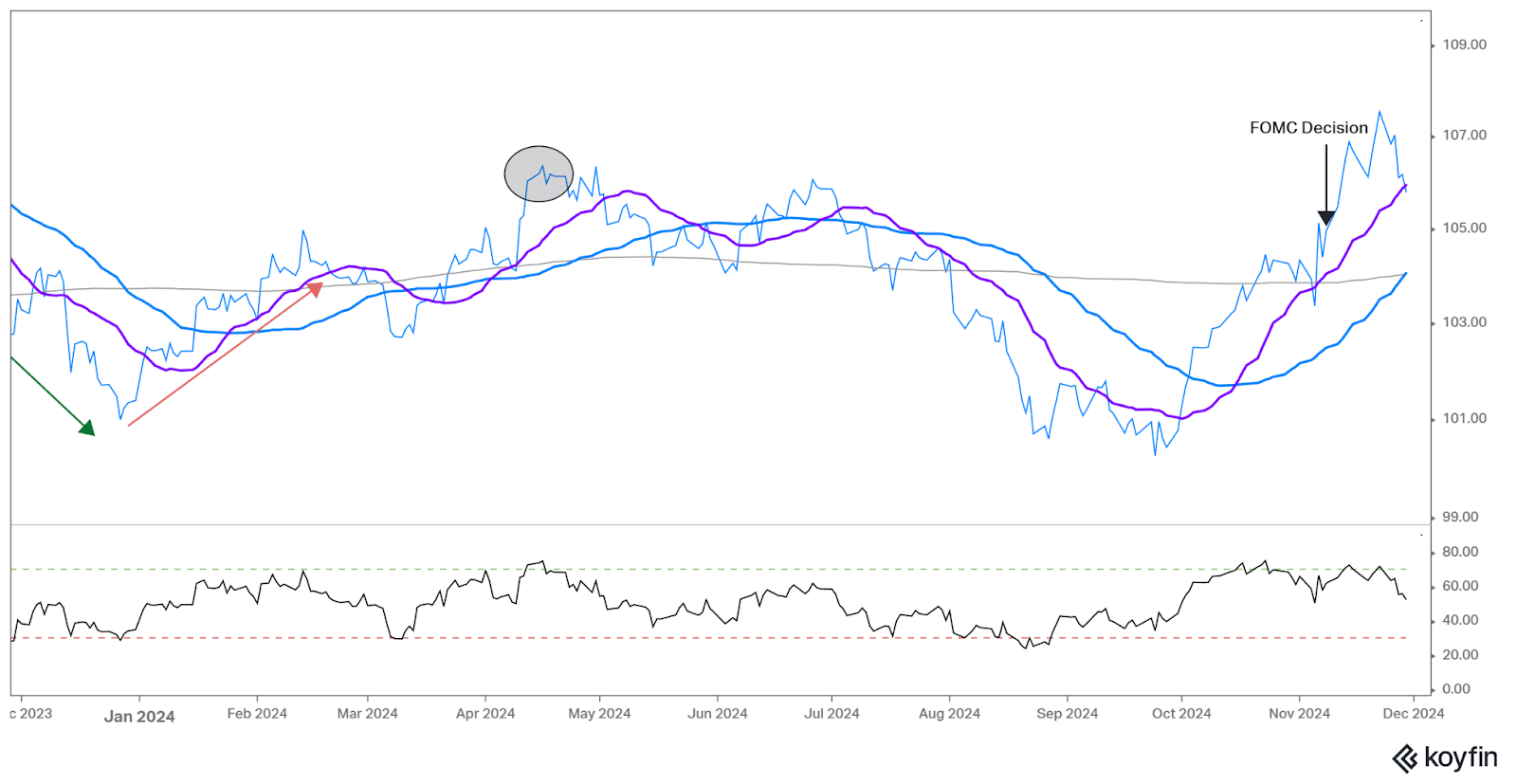The width and height of the screenshot is (1517, 784).
Task: Click the Koyfin logo
Action: [x=1445, y=758]
